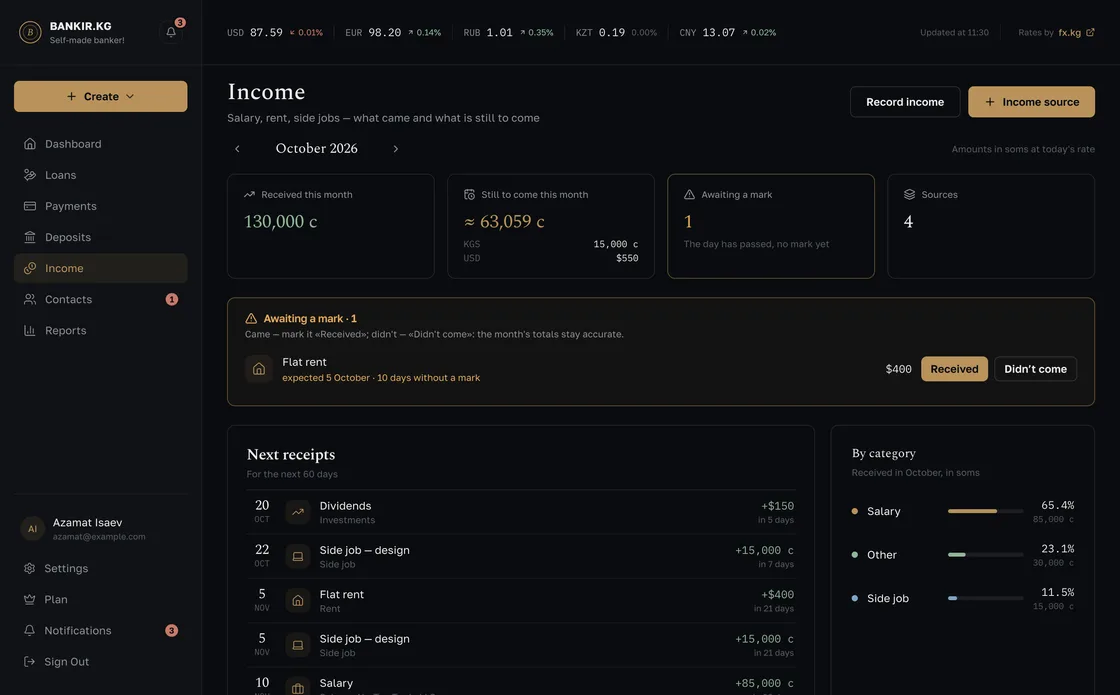1120x695 pixels.
Task: Select the Awaiting a mark summary card
Action: pos(771,226)
